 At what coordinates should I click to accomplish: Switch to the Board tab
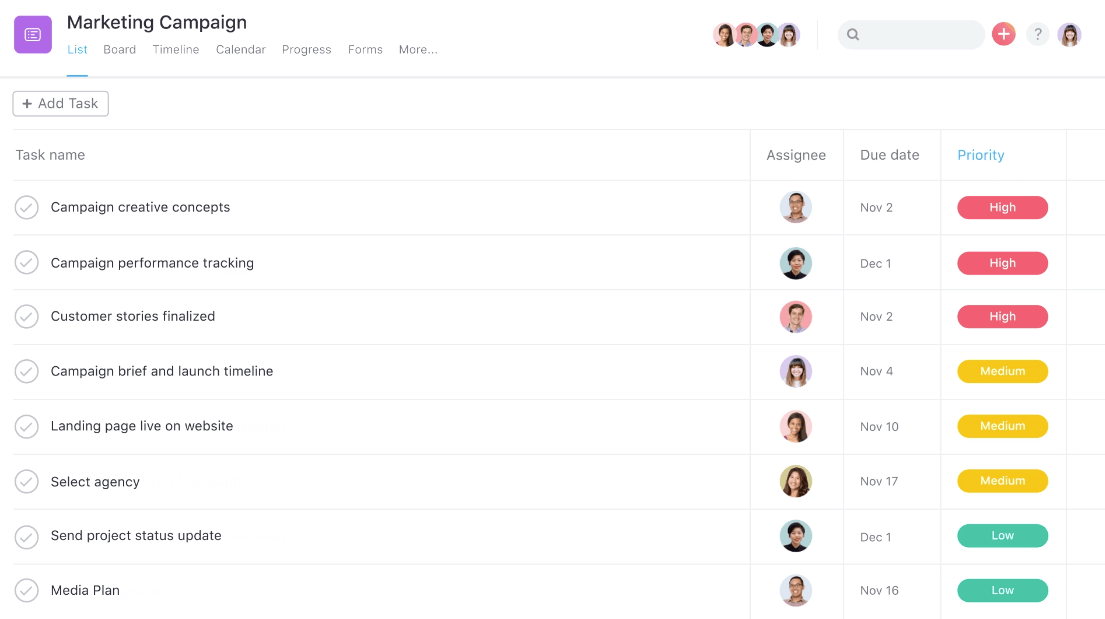pyautogui.click(x=119, y=49)
